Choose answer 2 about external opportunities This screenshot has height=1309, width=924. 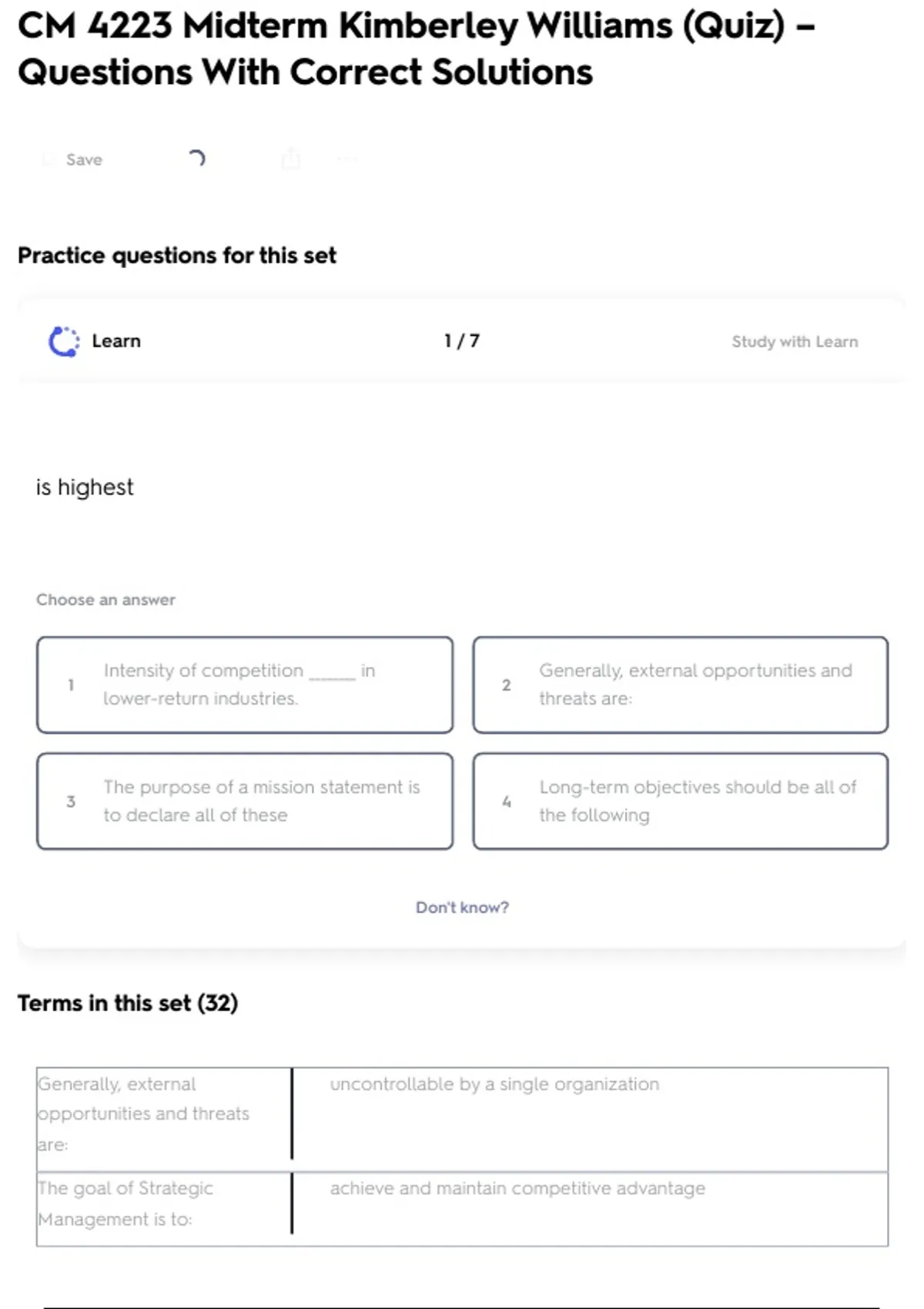tap(680, 685)
